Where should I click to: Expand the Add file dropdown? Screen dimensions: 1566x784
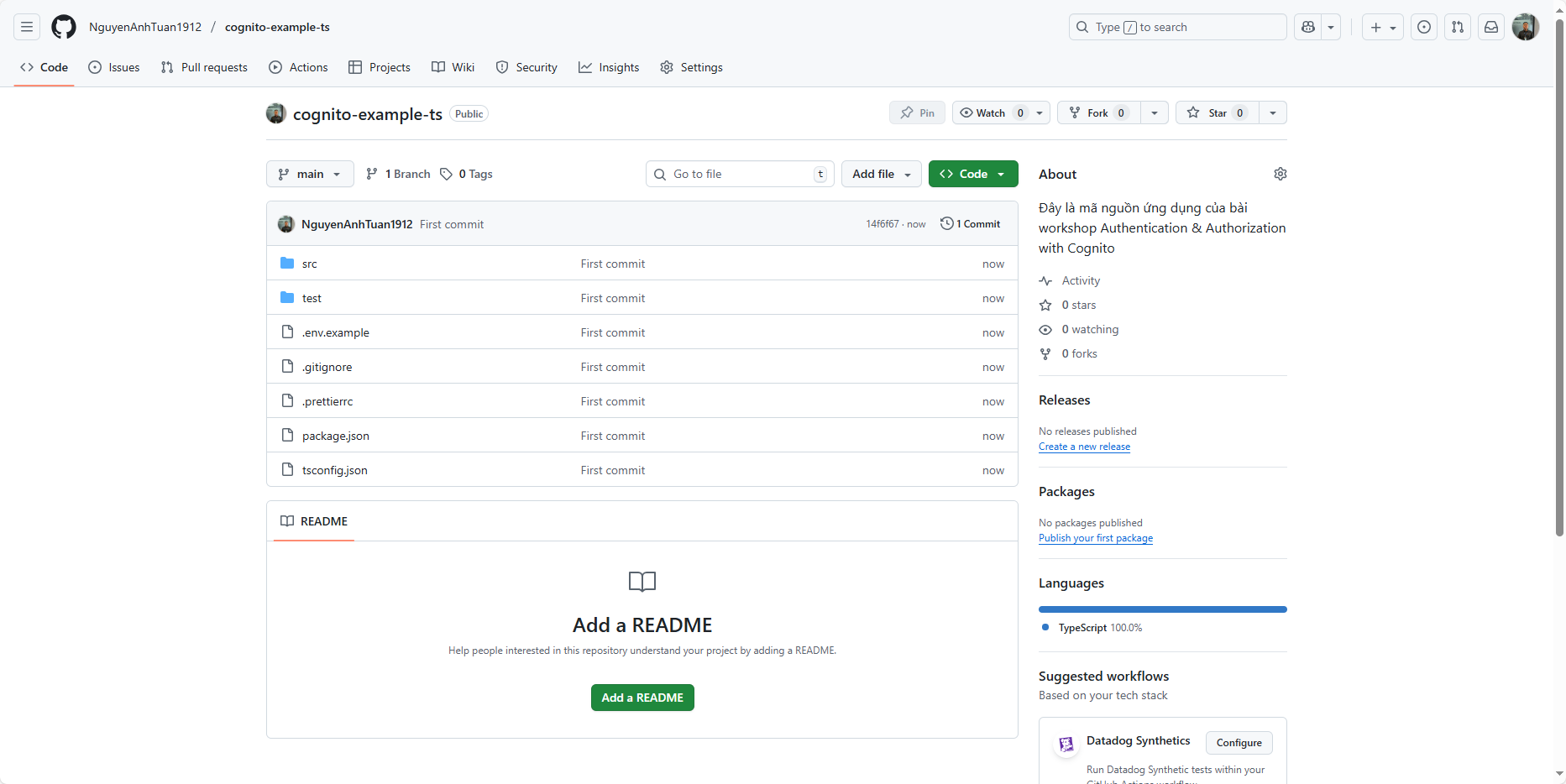pos(881,174)
